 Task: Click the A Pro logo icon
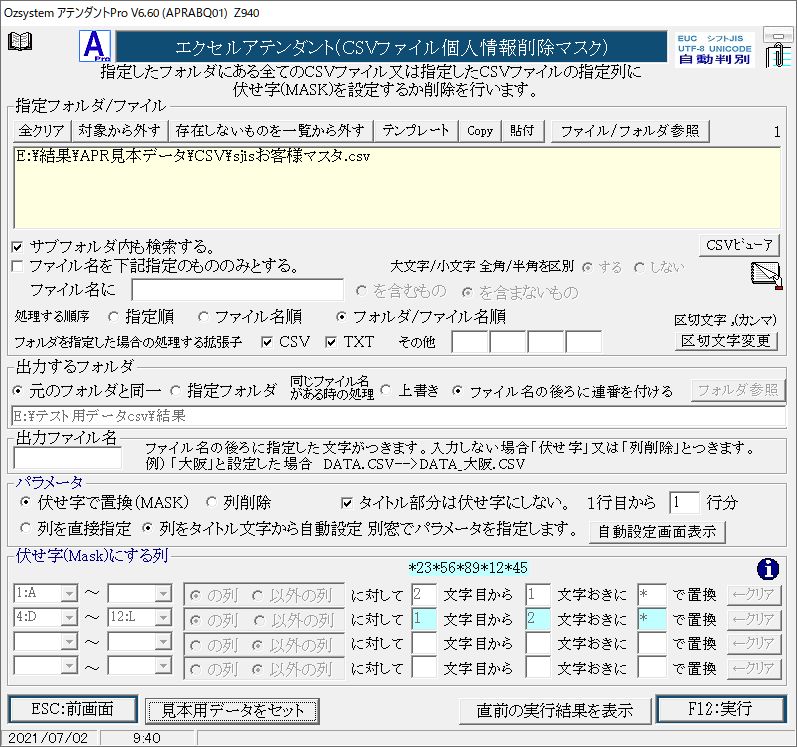click(95, 46)
